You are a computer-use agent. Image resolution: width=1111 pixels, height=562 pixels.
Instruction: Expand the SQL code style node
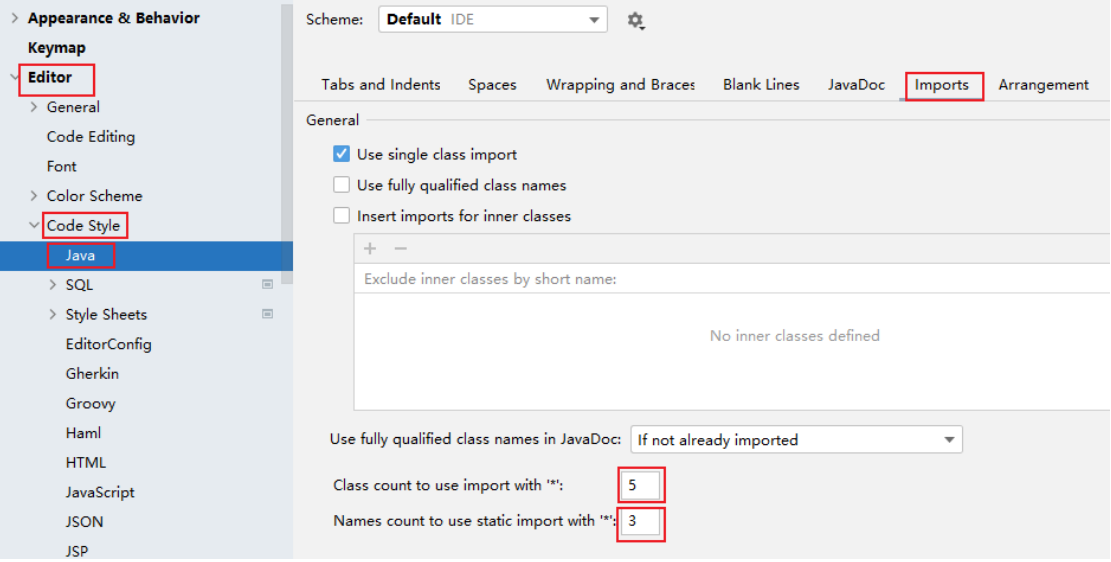pos(52,285)
